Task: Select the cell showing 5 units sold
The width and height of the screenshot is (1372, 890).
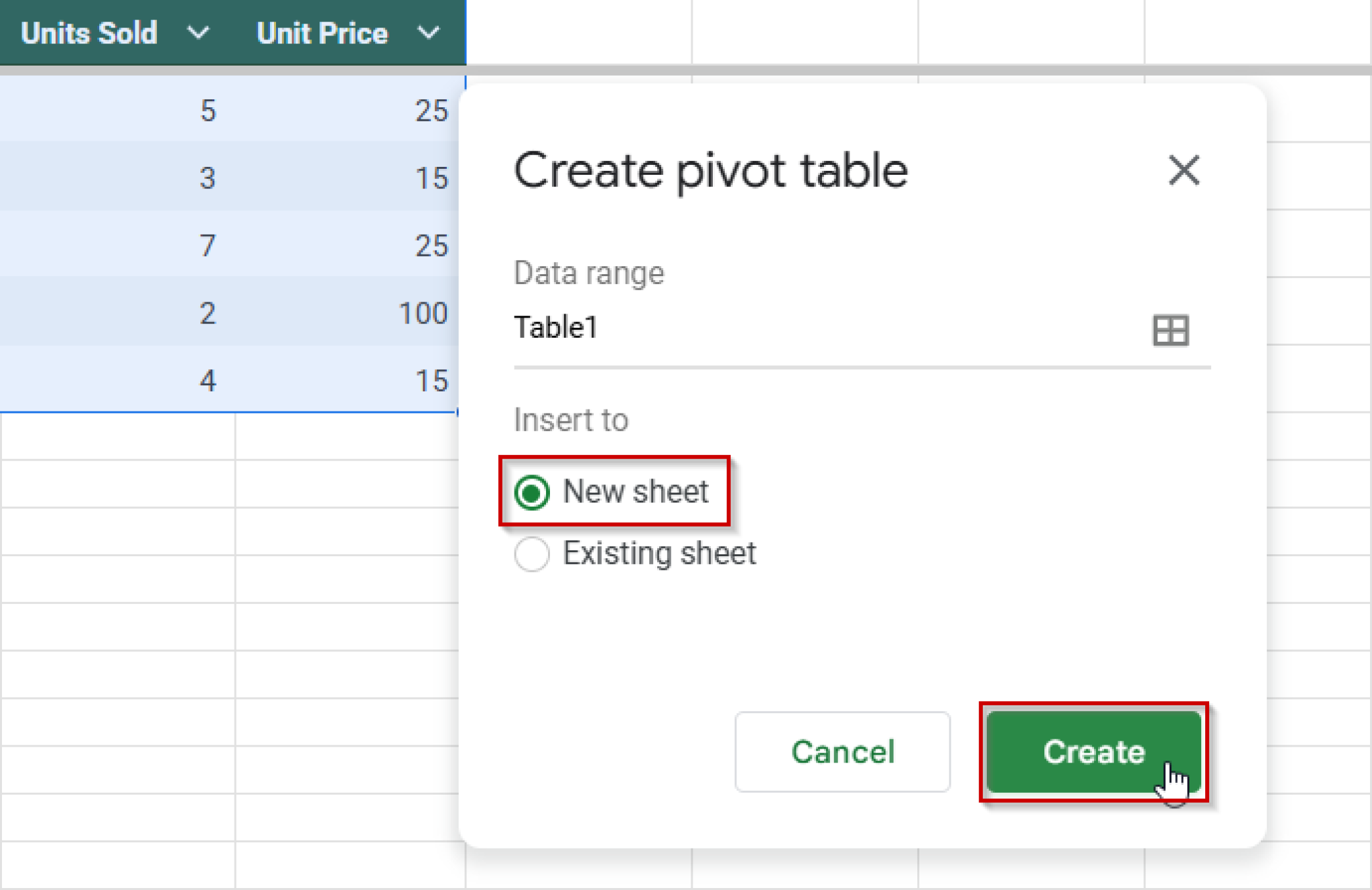Action: click(x=208, y=111)
